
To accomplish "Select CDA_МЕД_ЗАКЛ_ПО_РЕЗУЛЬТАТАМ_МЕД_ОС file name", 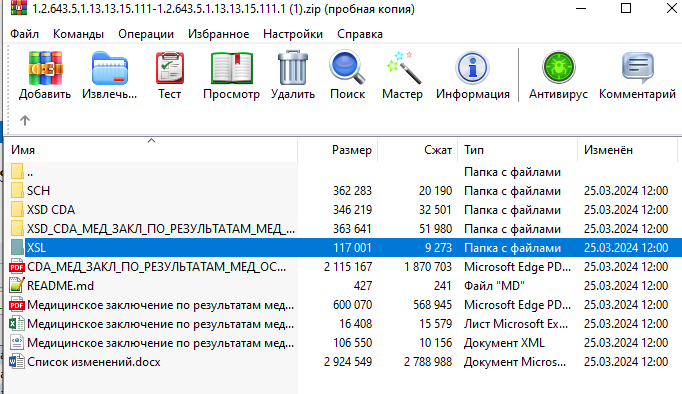I will coord(157,267).
